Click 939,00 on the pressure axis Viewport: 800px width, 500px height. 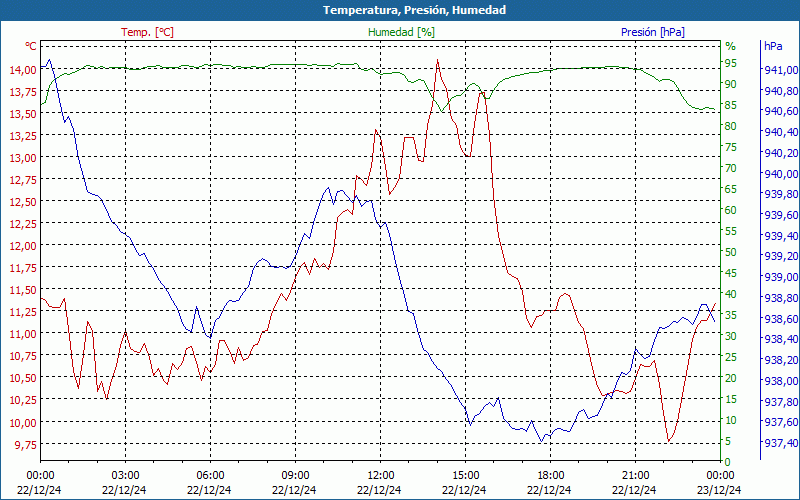780,277
